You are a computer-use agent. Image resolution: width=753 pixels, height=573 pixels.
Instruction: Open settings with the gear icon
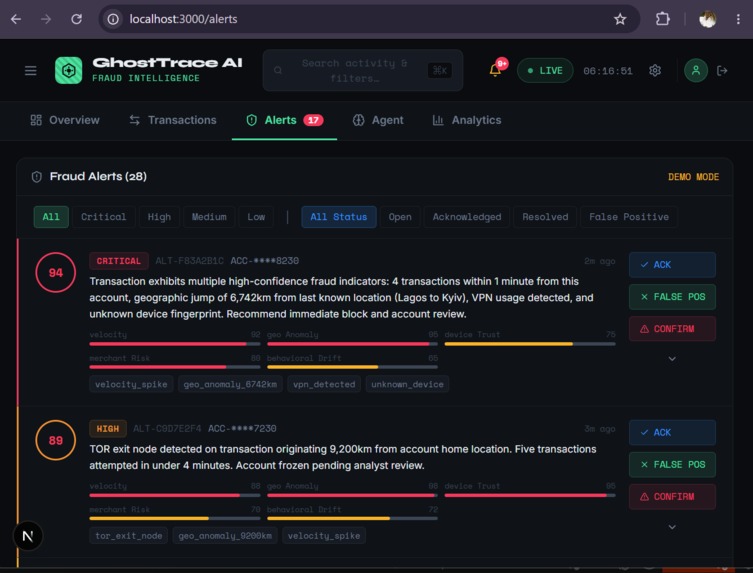(655, 71)
